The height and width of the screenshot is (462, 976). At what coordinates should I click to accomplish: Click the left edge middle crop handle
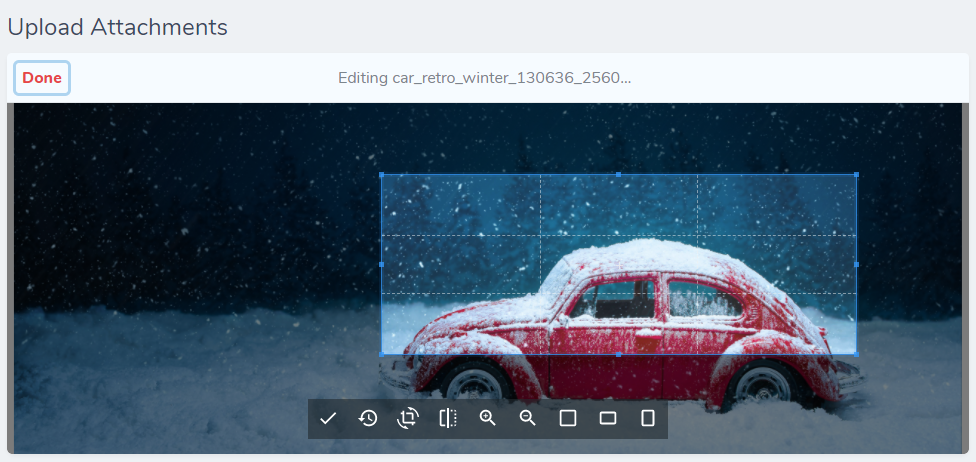click(x=382, y=265)
